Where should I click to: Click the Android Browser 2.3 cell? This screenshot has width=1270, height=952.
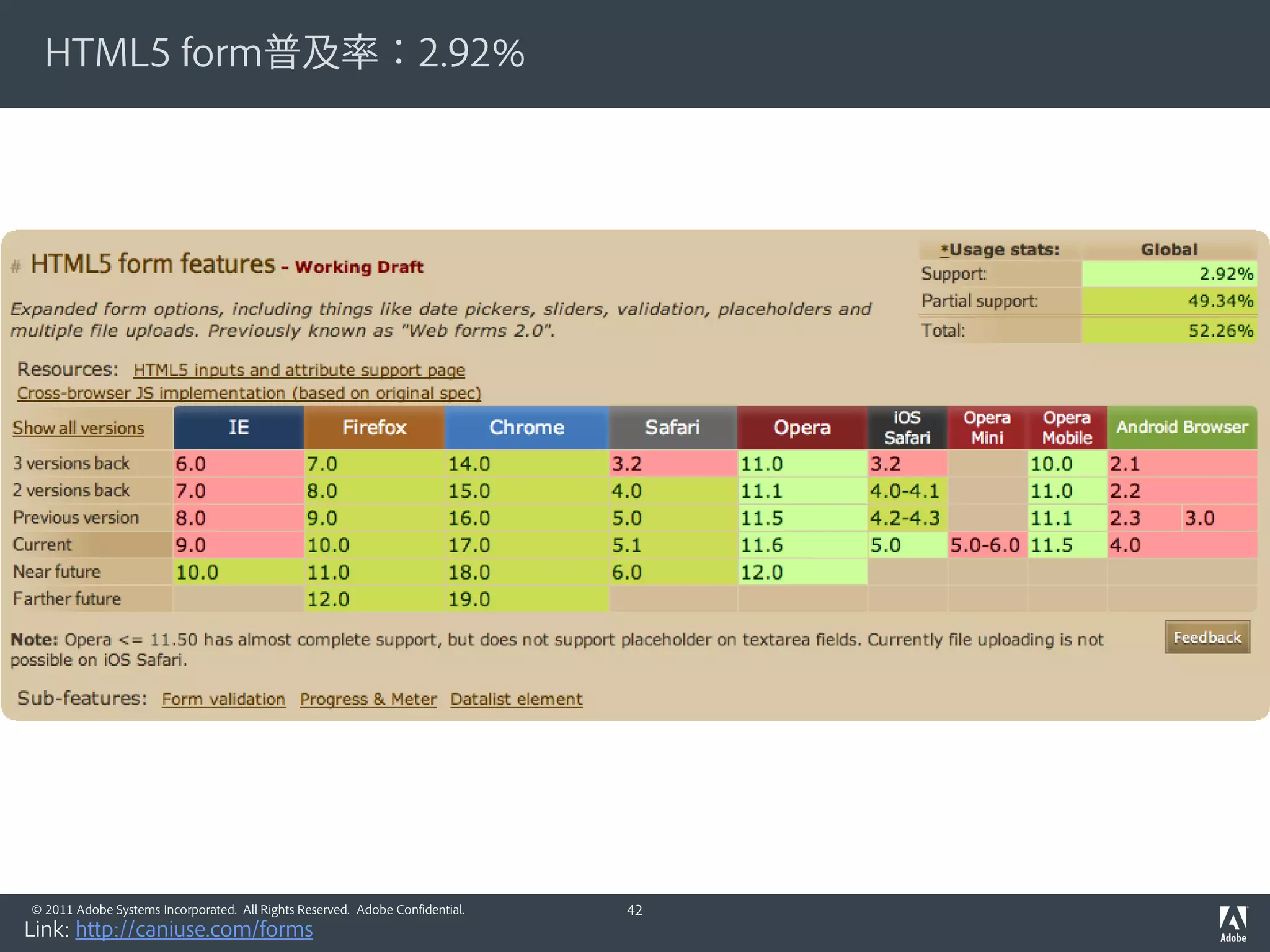tap(1145, 518)
